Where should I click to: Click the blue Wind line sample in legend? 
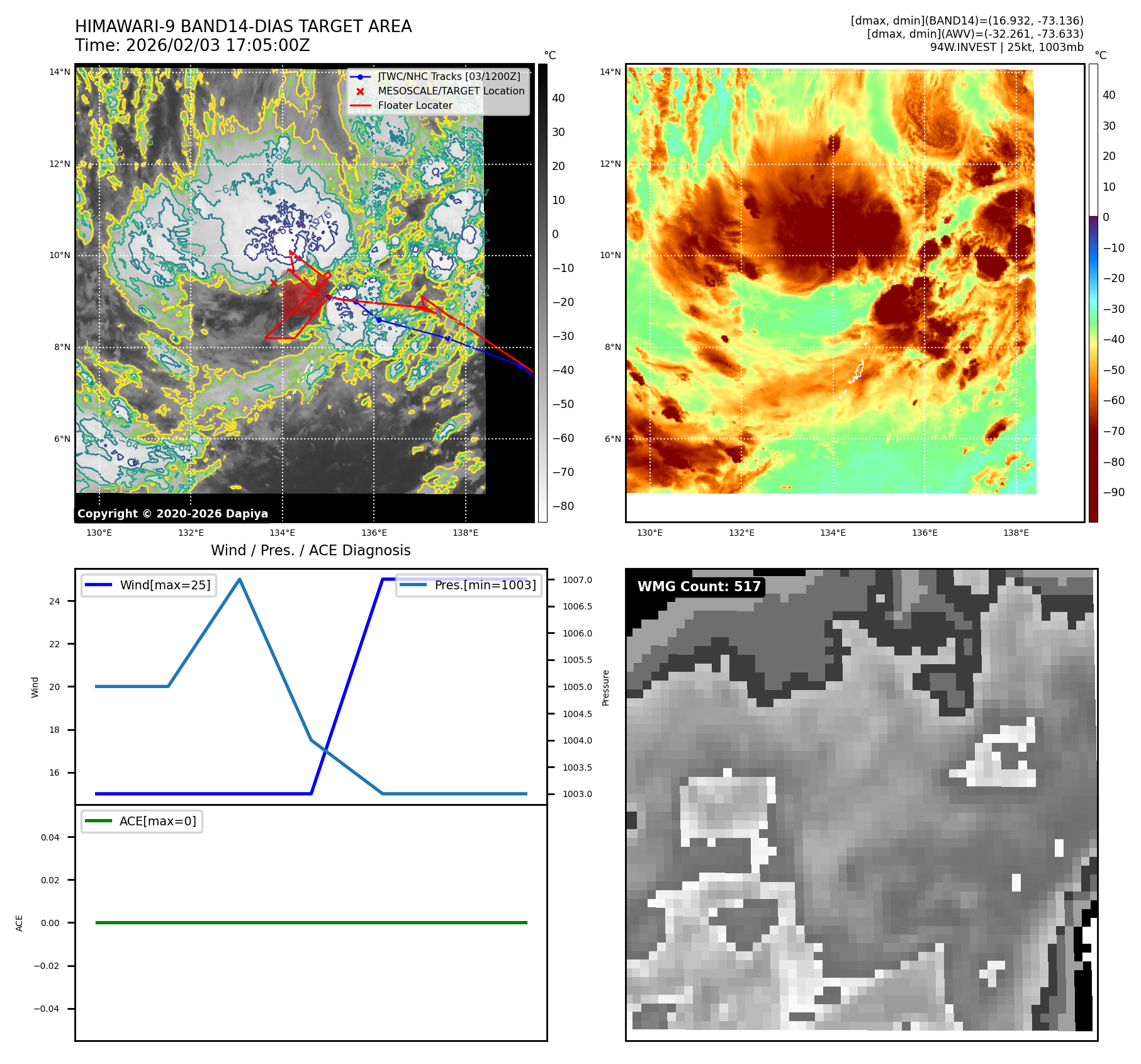[x=98, y=585]
